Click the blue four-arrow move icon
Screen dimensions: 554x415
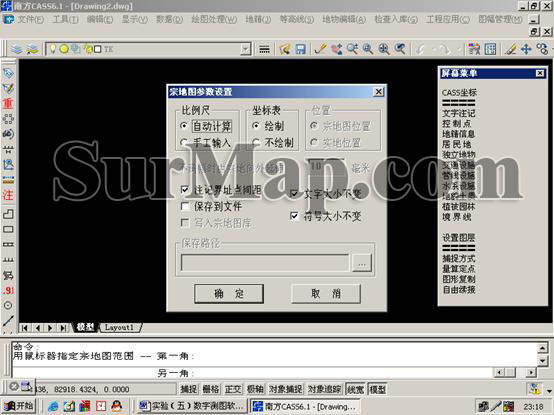tap(526, 49)
